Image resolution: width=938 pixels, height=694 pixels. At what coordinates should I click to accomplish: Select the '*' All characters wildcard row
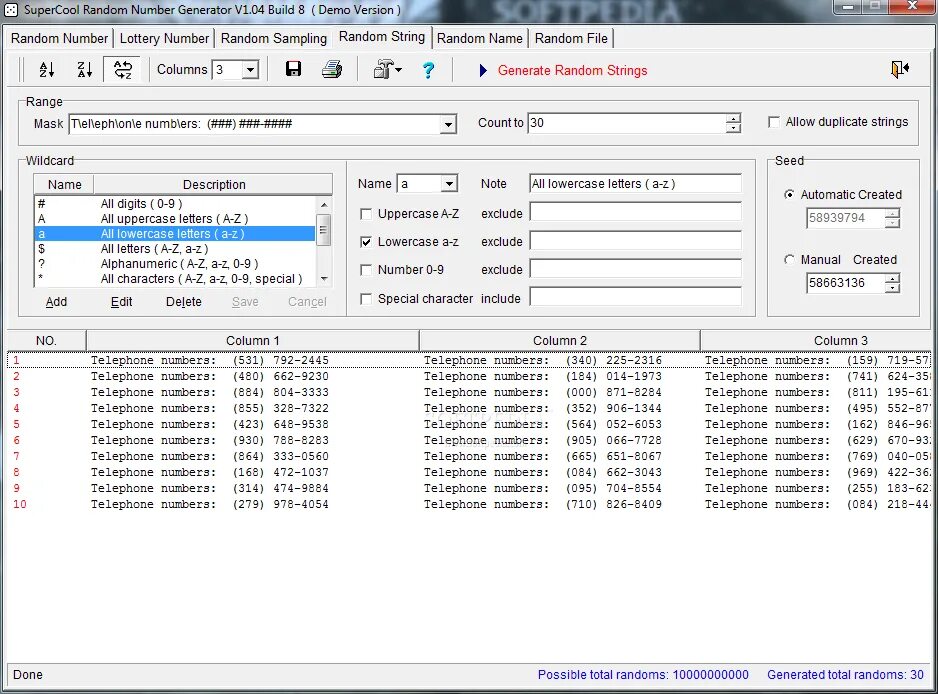click(175, 278)
